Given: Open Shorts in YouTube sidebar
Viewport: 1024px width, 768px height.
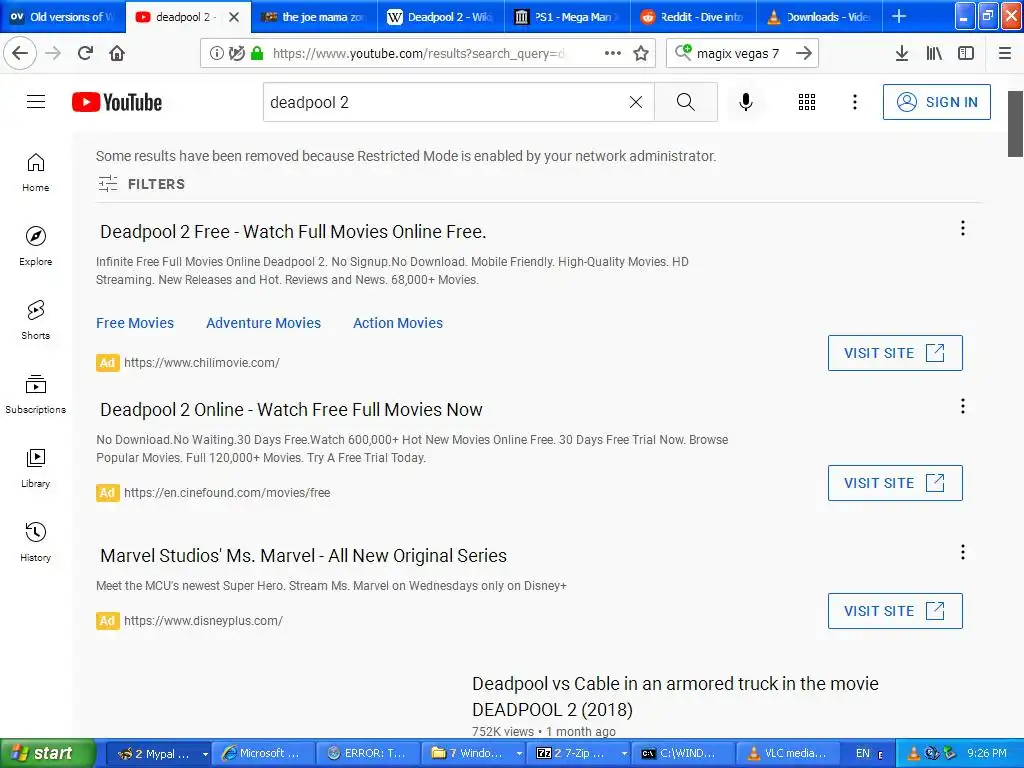Looking at the screenshot, I should click(36, 320).
